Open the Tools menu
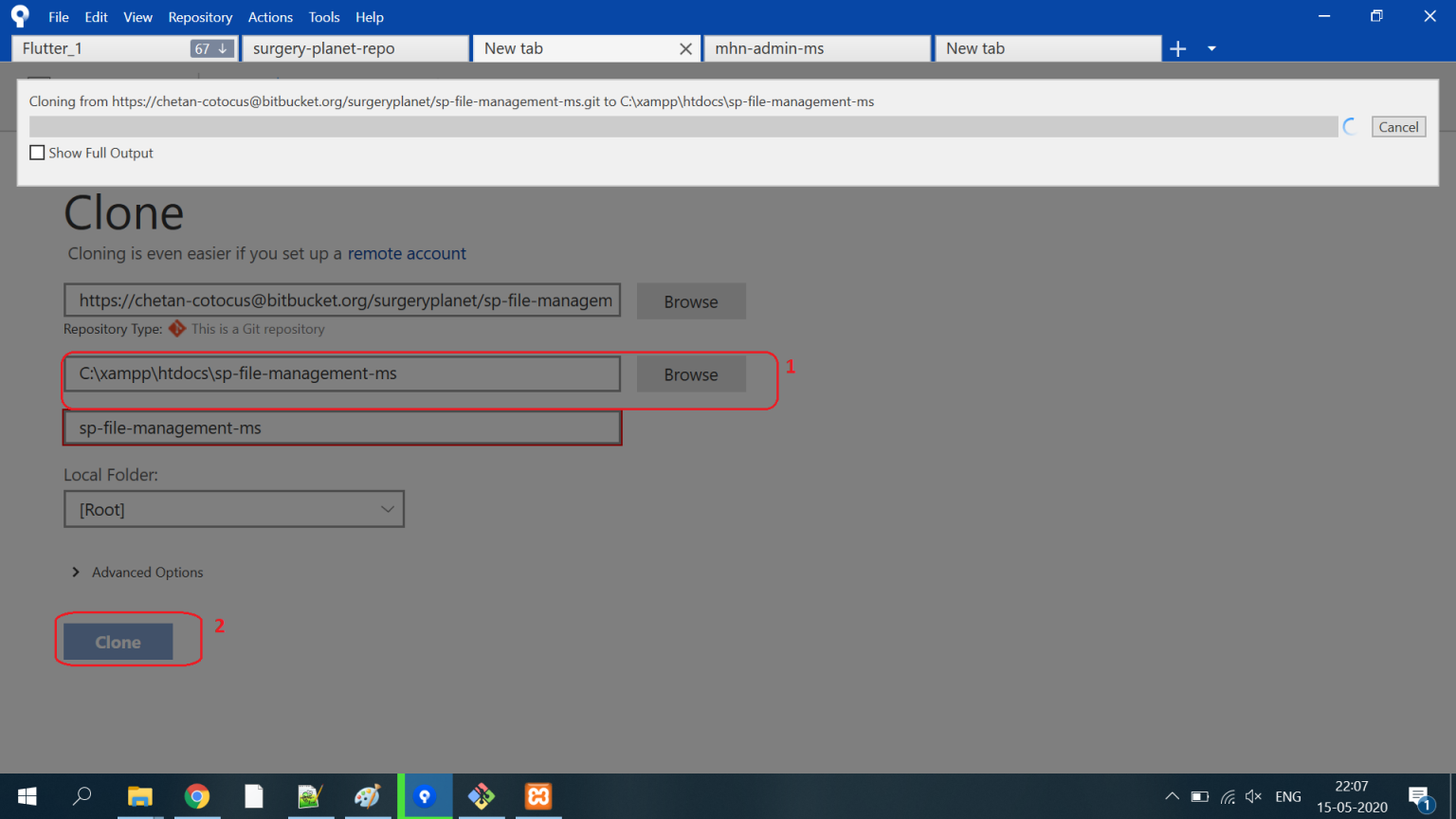 324,17
